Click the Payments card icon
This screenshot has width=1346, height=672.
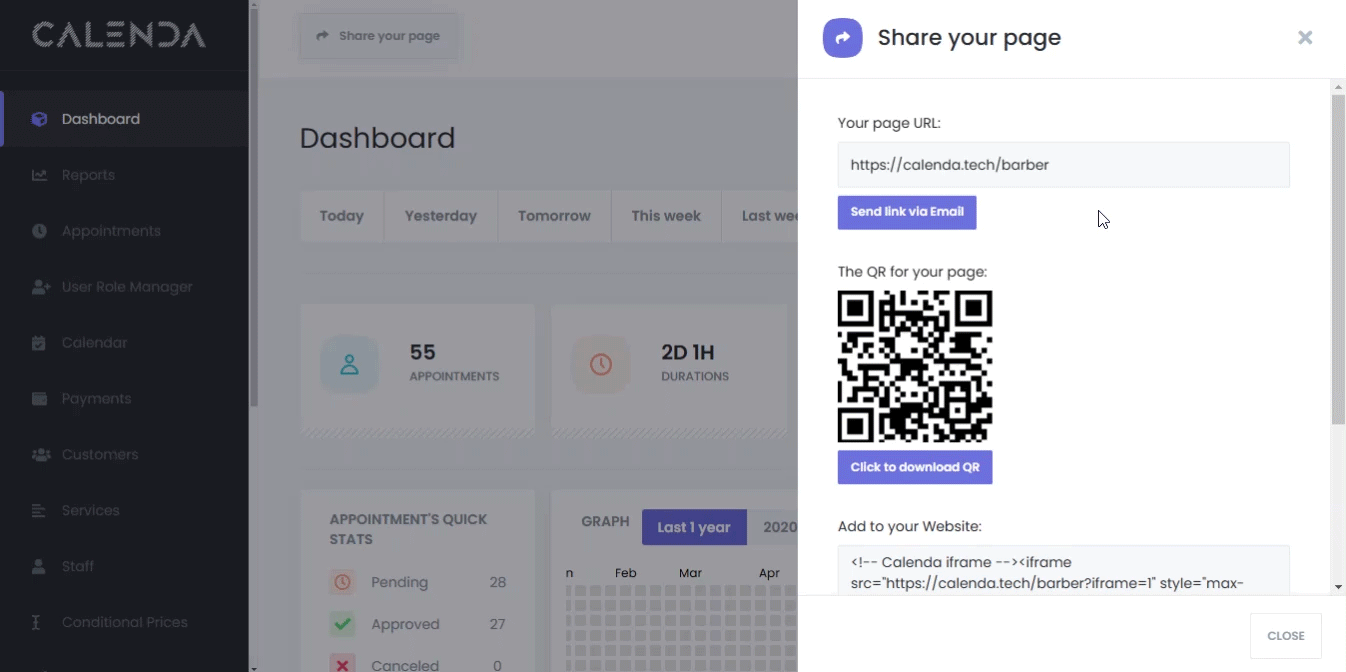coord(39,399)
